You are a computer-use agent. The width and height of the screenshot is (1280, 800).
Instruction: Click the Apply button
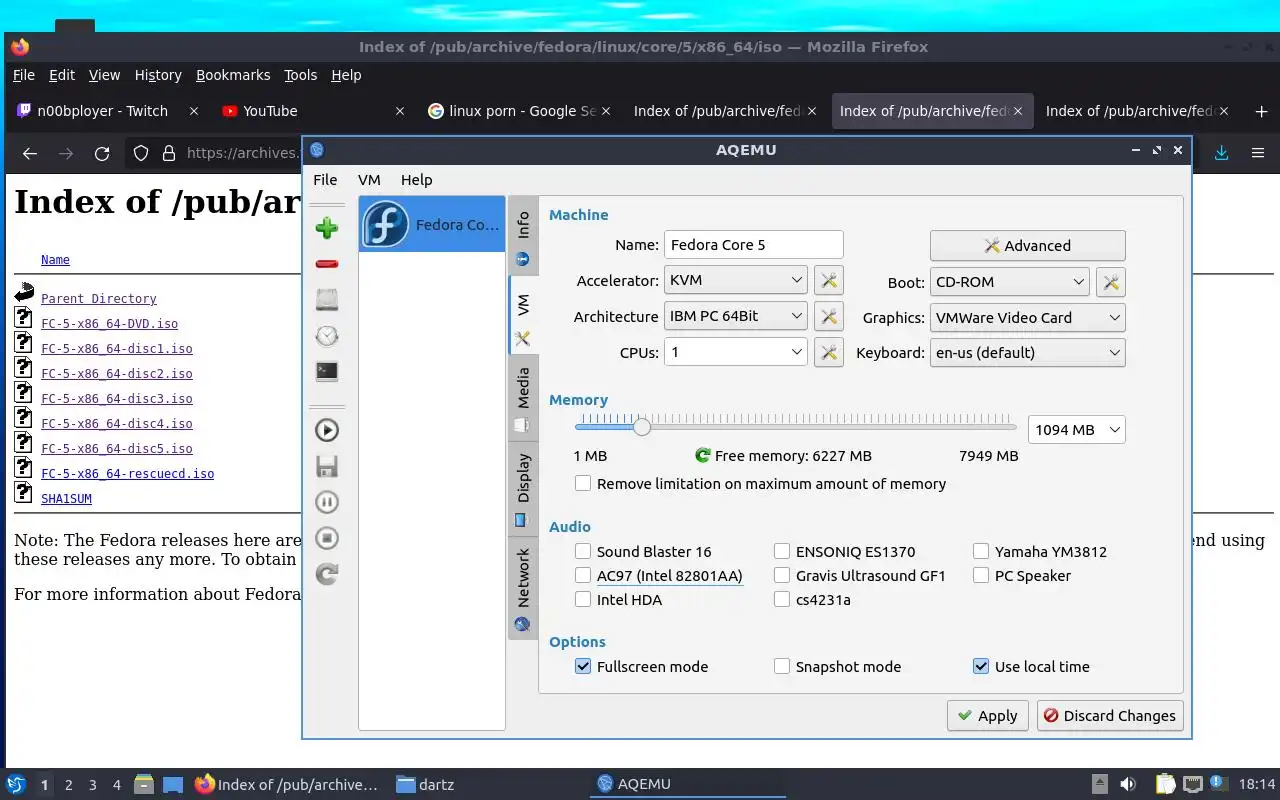pos(986,716)
